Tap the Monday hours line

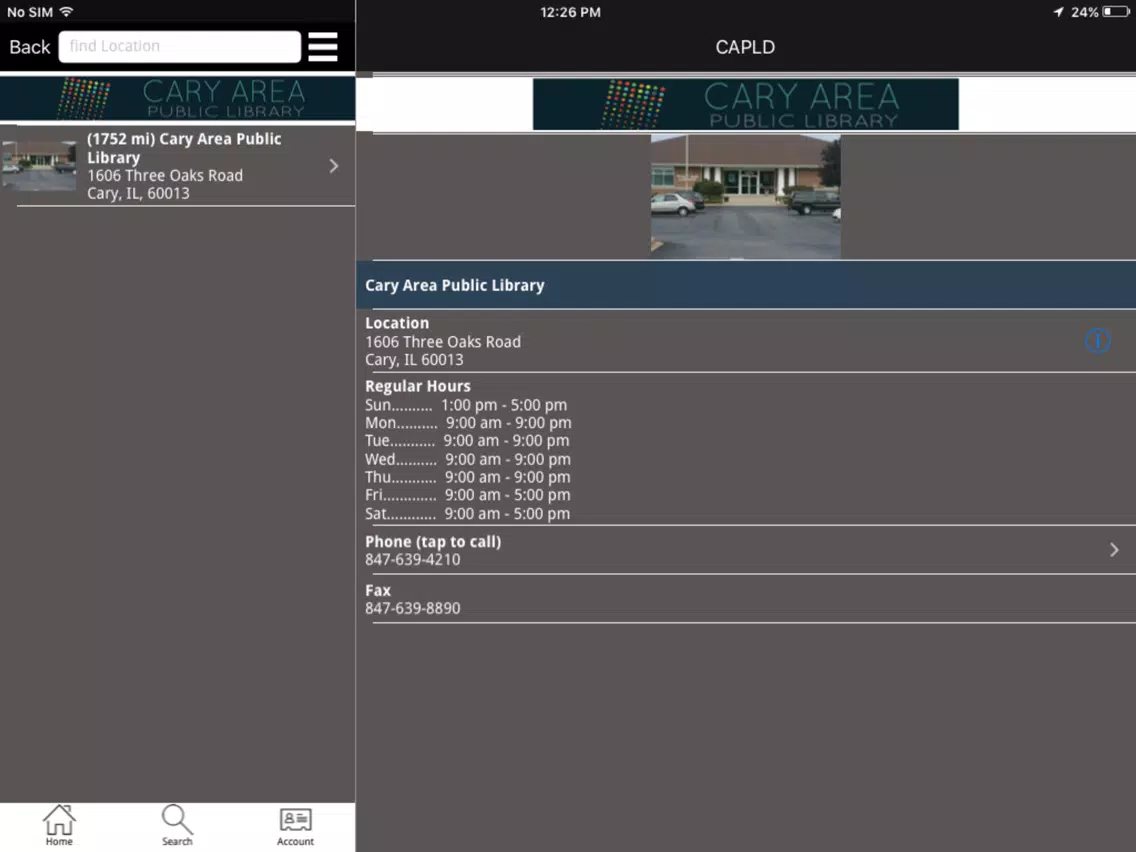pyautogui.click(x=468, y=422)
